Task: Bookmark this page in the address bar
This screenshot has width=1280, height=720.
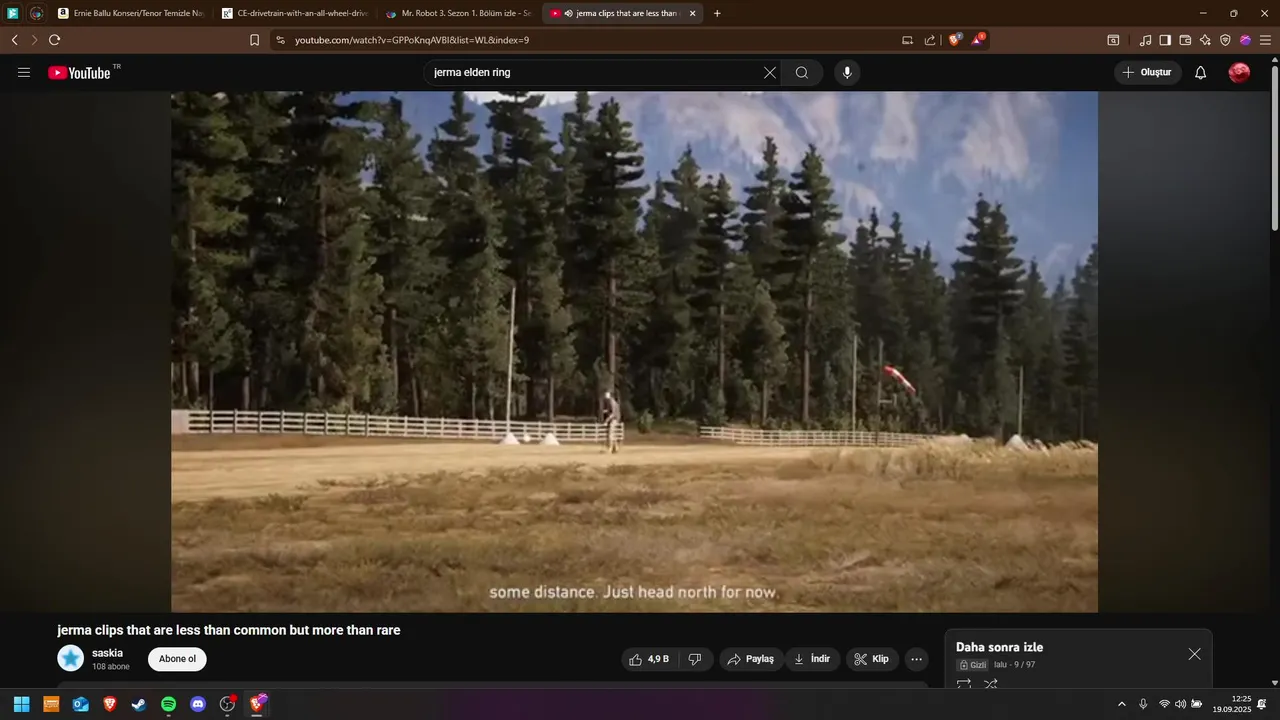Action: click(x=254, y=40)
